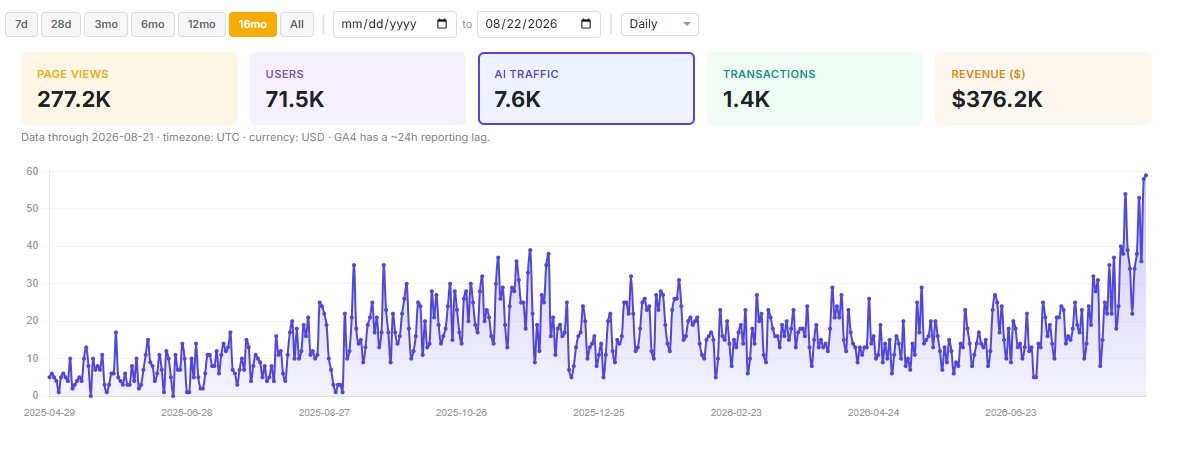Select the 7d time range
The width and height of the screenshot is (1179, 451).
click(21, 24)
